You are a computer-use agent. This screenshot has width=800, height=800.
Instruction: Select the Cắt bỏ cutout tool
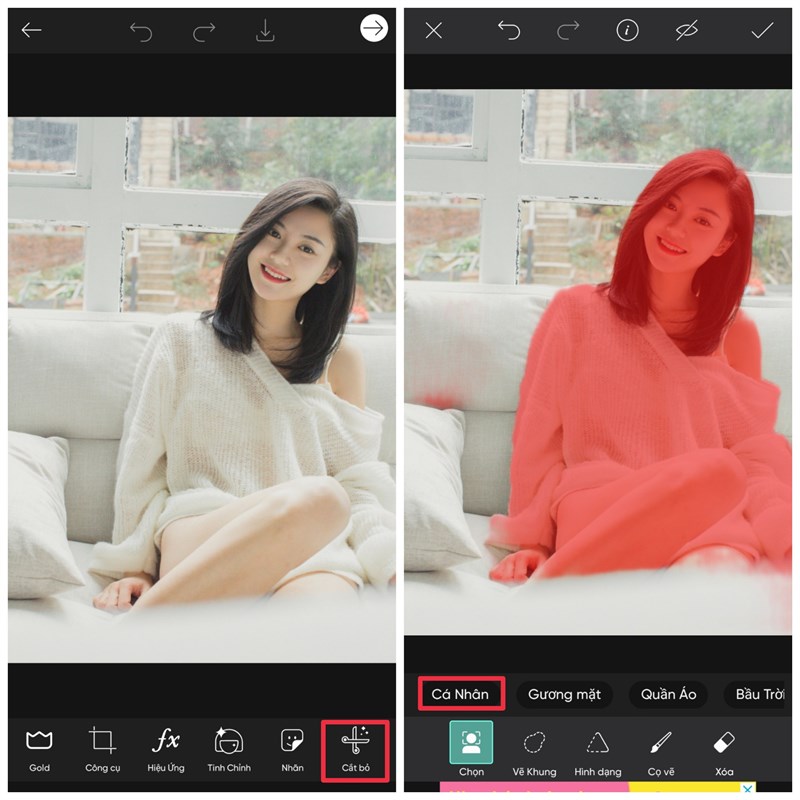click(356, 751)
